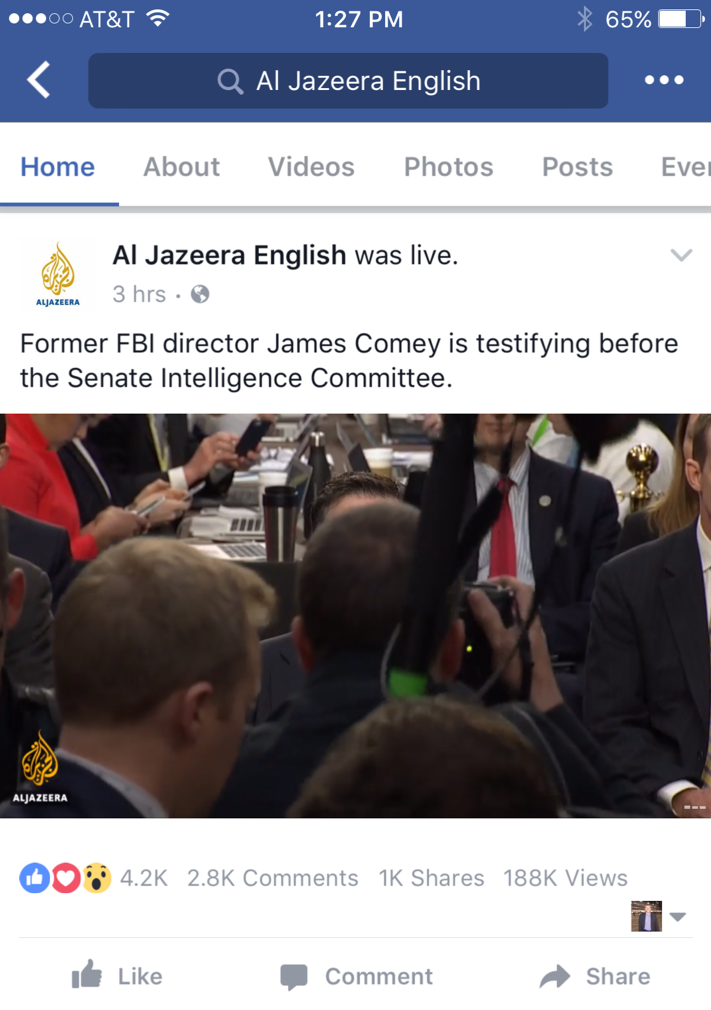Select the small profile picture selector
711x1010 pixels.
coord(647,916)
